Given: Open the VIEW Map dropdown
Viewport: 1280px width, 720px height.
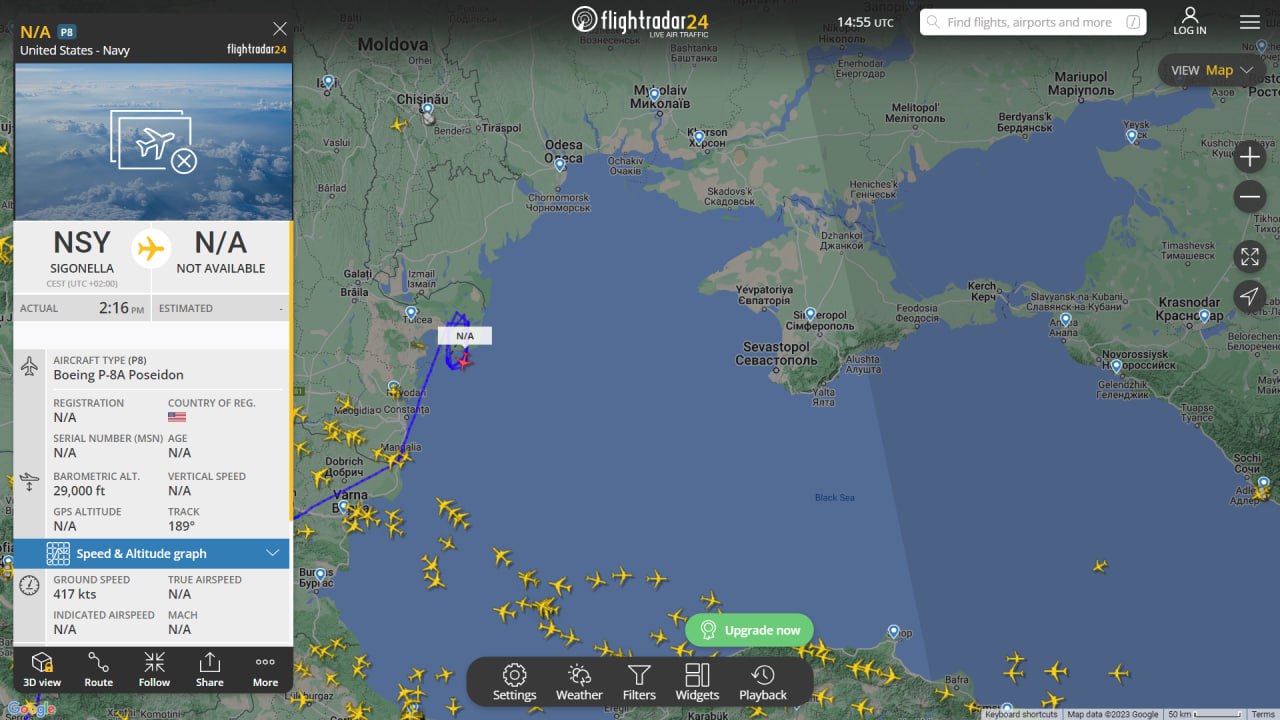Looking at the screenshot, I should 1212,70.
